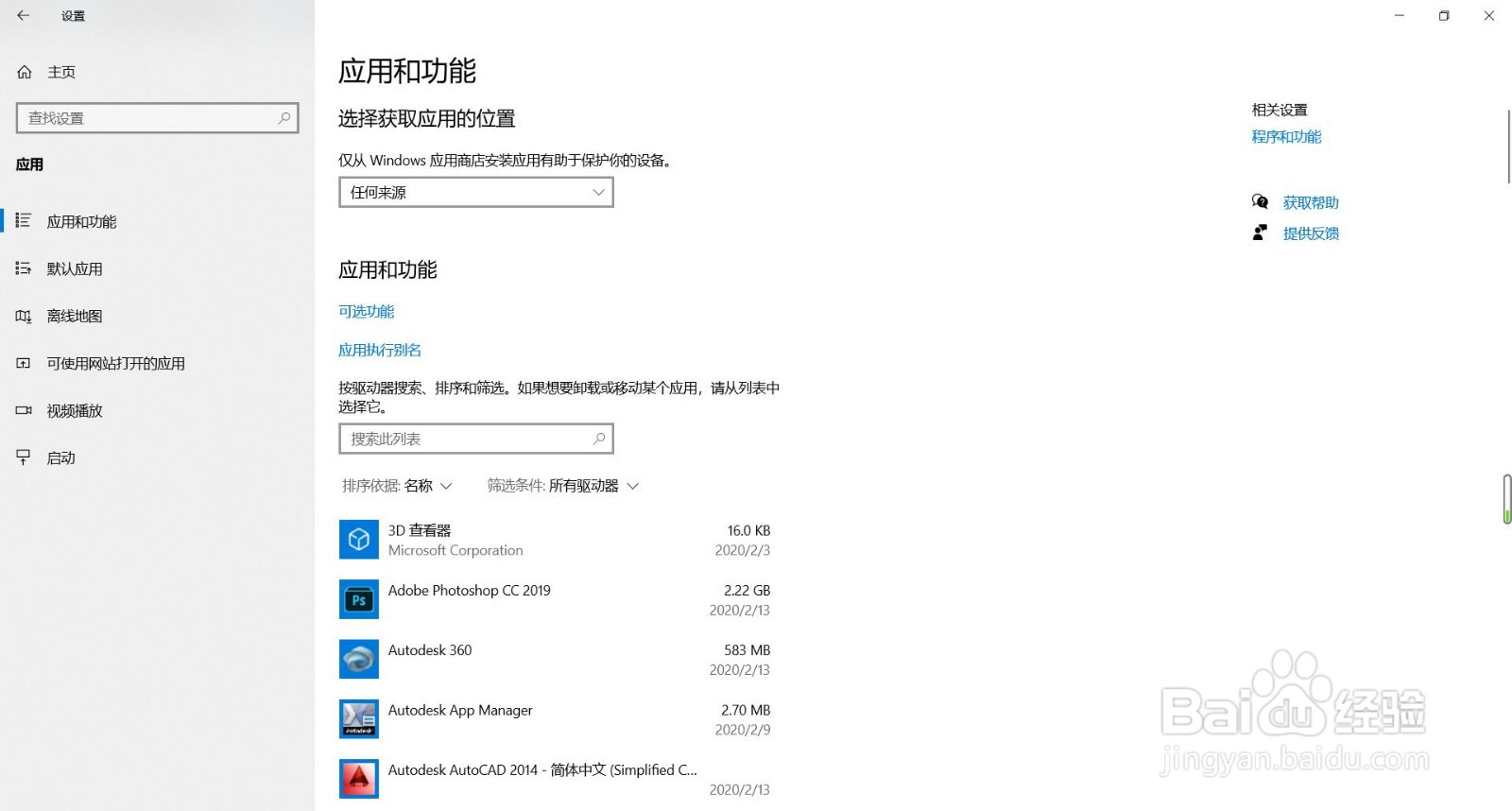The height and width of the screenshot is (811, 1512).
Task: Restore down the settings window
Action: coord(1444,15)
